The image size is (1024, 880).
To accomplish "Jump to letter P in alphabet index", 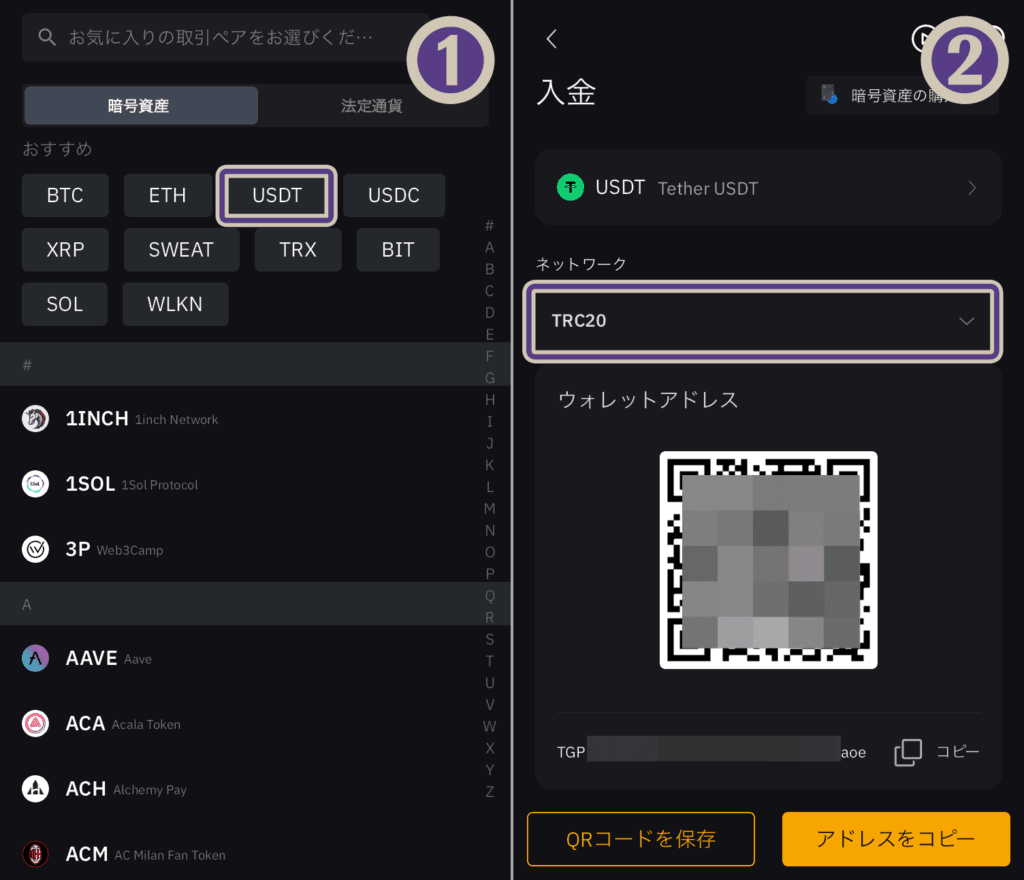I will (489, 574).
